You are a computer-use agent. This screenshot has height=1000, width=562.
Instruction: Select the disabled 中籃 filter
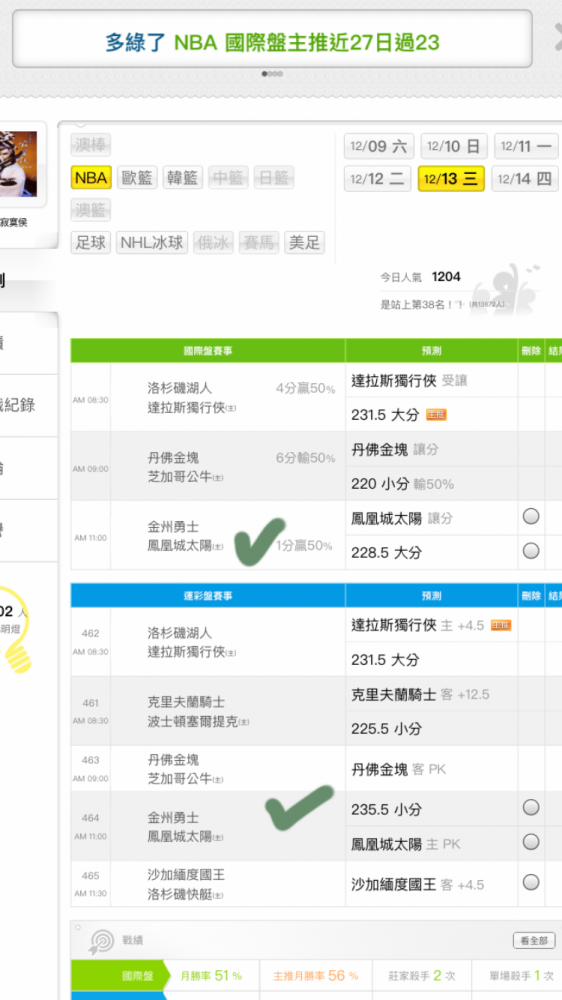pos(228,177)
